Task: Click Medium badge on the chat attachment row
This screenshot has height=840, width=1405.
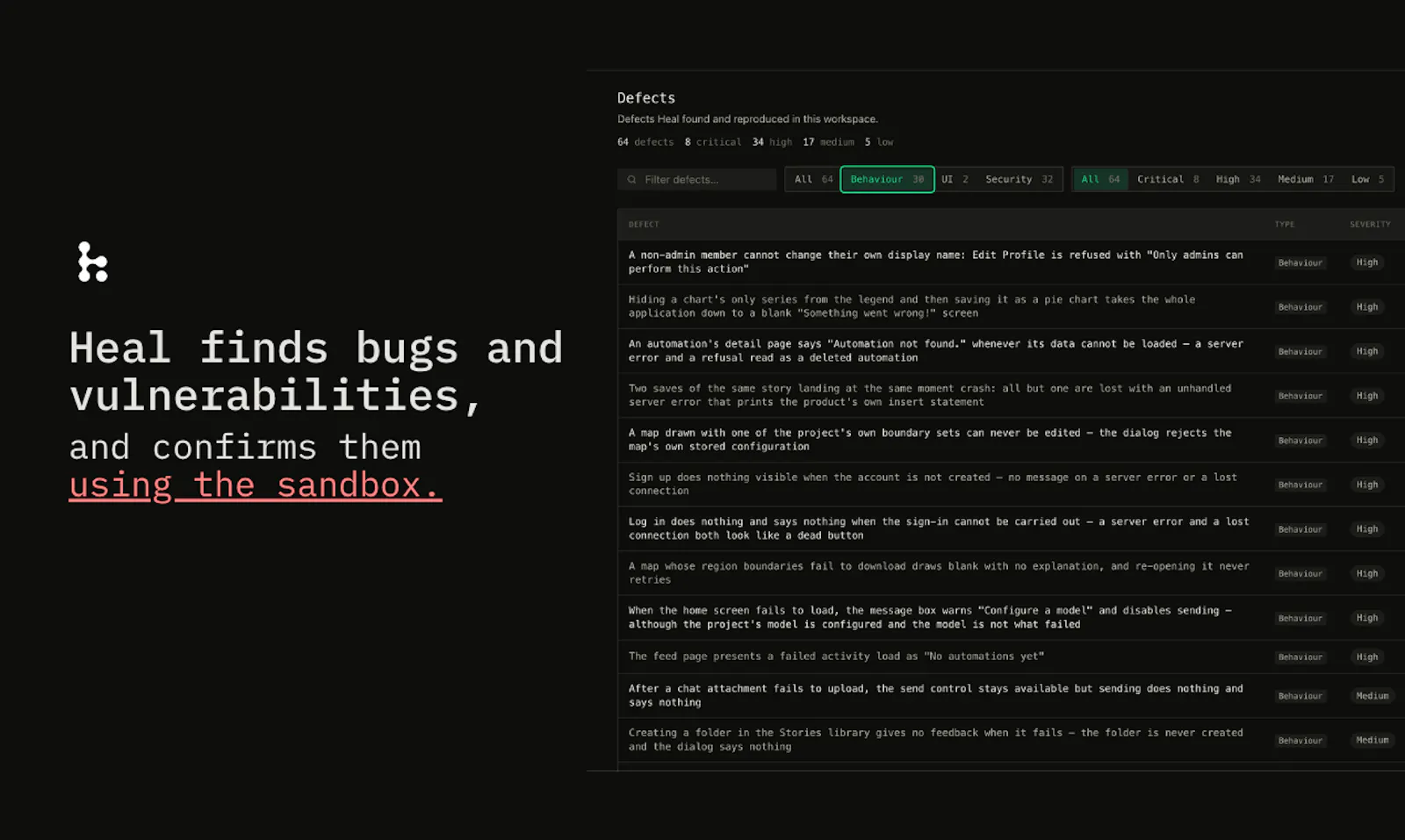Action: point(1373,696)
